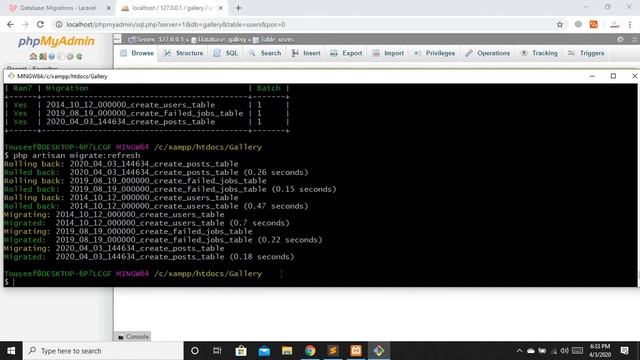Open the Search tab
The height and width of the screenshot is (360, 640).
click(265, 53)
